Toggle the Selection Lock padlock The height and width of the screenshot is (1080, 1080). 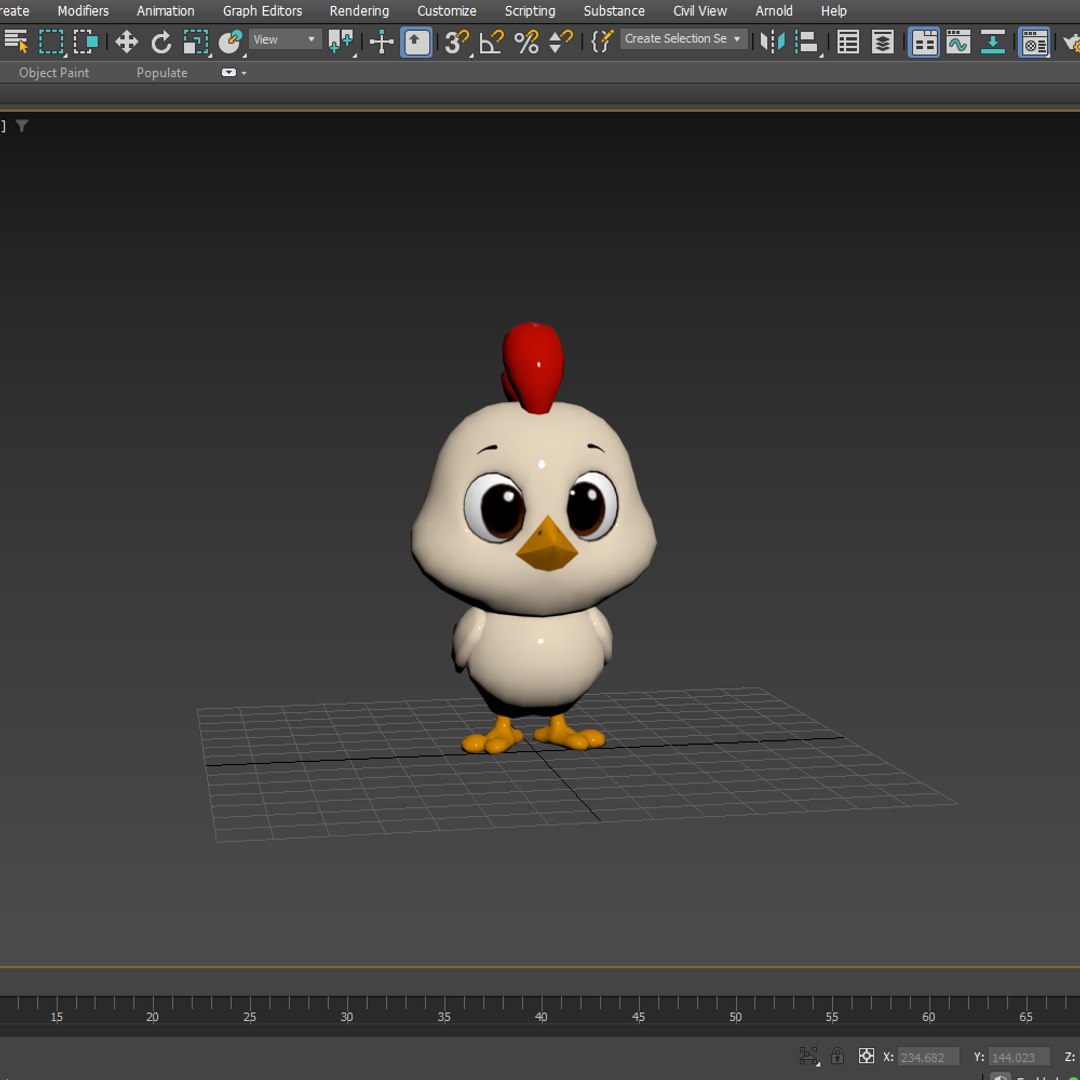click(837, 1055)
